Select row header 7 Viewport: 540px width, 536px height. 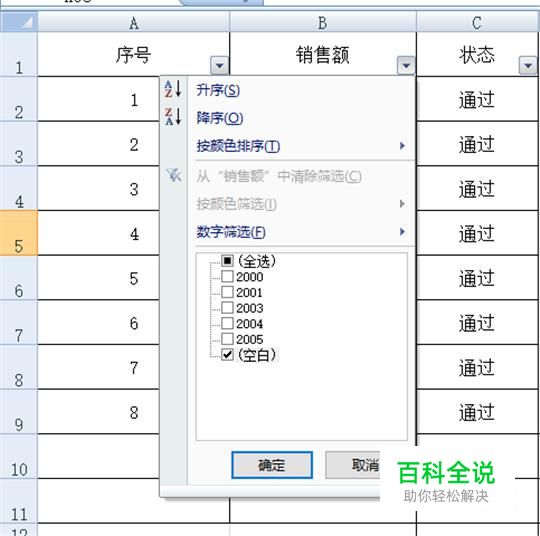pos(19,322)
